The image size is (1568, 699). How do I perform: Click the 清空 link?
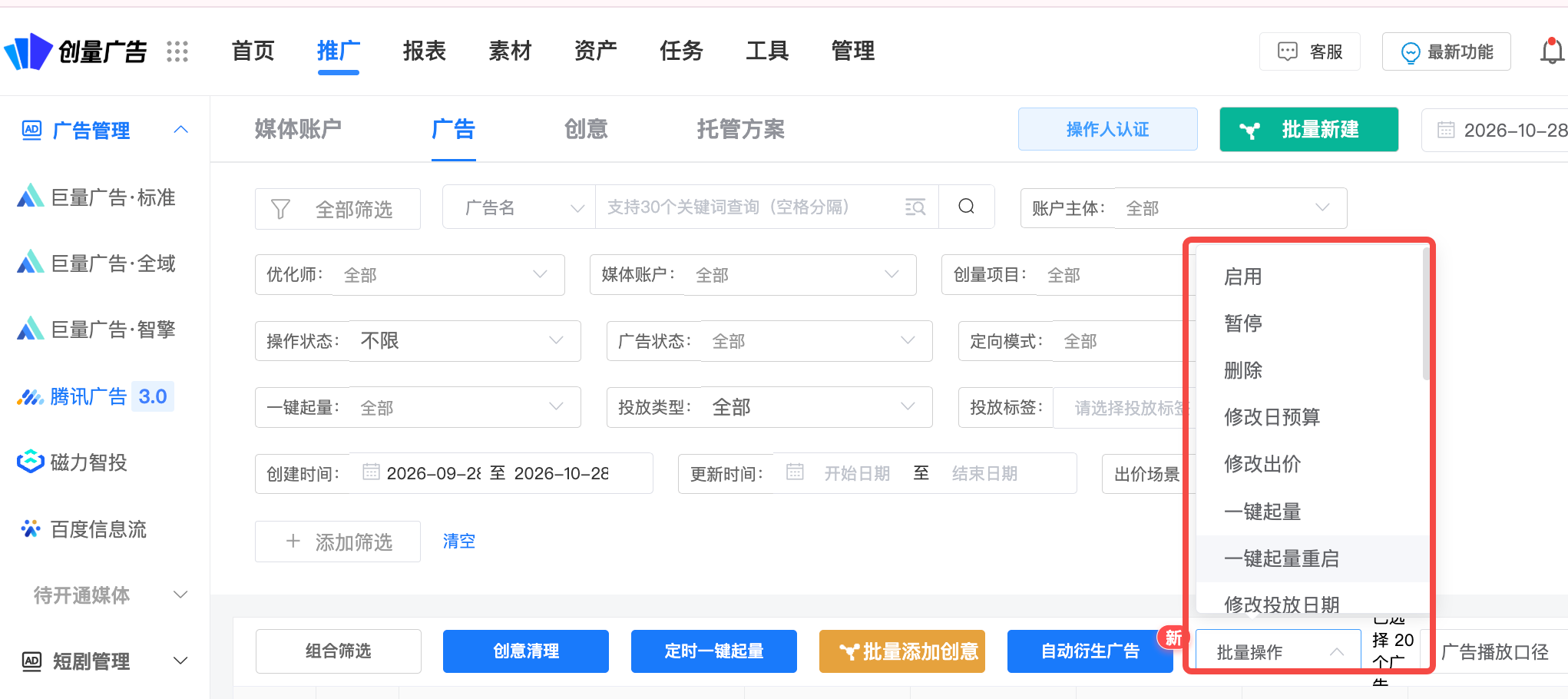pos(459,542)
